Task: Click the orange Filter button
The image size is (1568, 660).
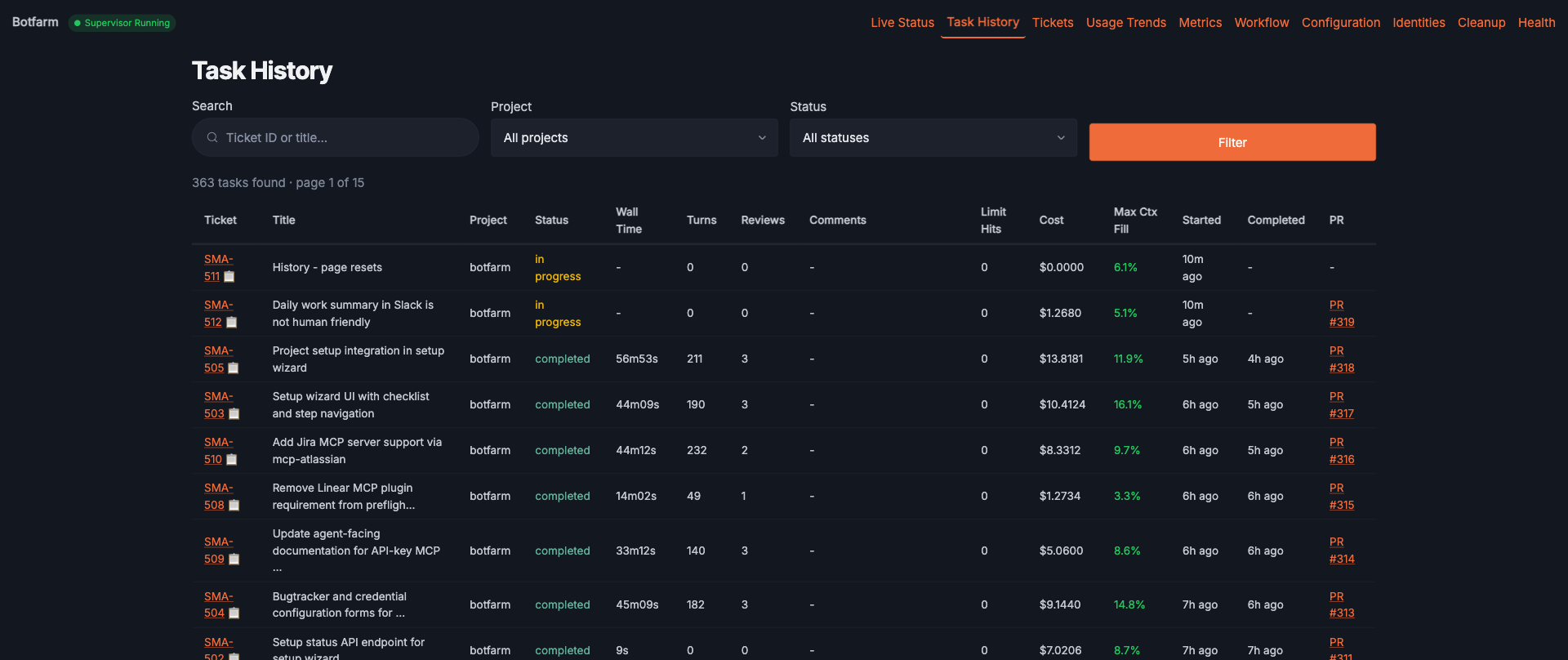Action: [x=1232, y=142]
